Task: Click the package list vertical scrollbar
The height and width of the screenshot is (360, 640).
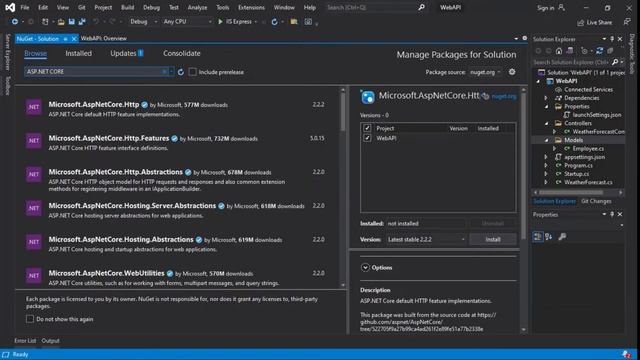Action: click(x=343, y=111)
